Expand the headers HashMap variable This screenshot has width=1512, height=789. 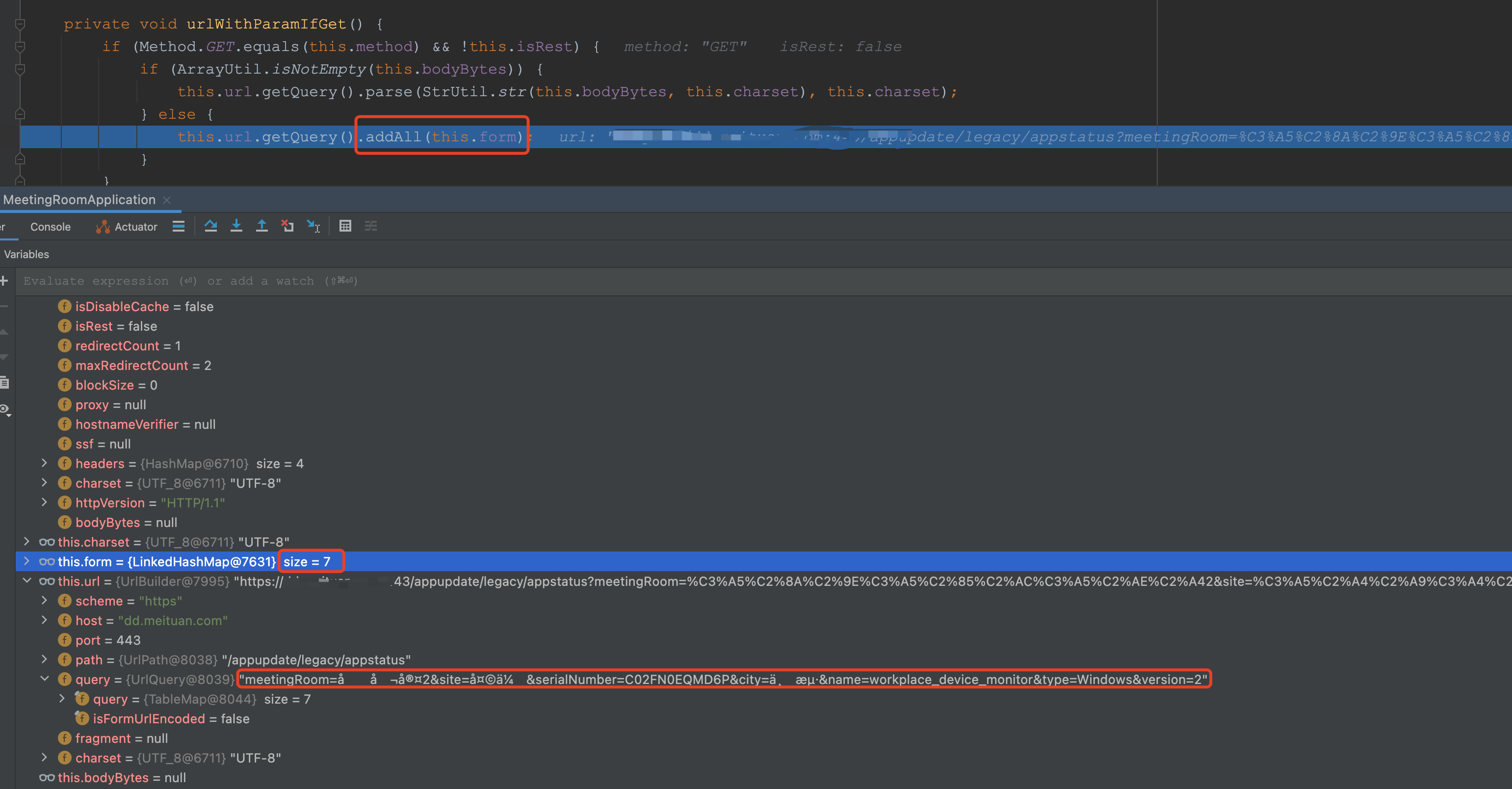45,463
